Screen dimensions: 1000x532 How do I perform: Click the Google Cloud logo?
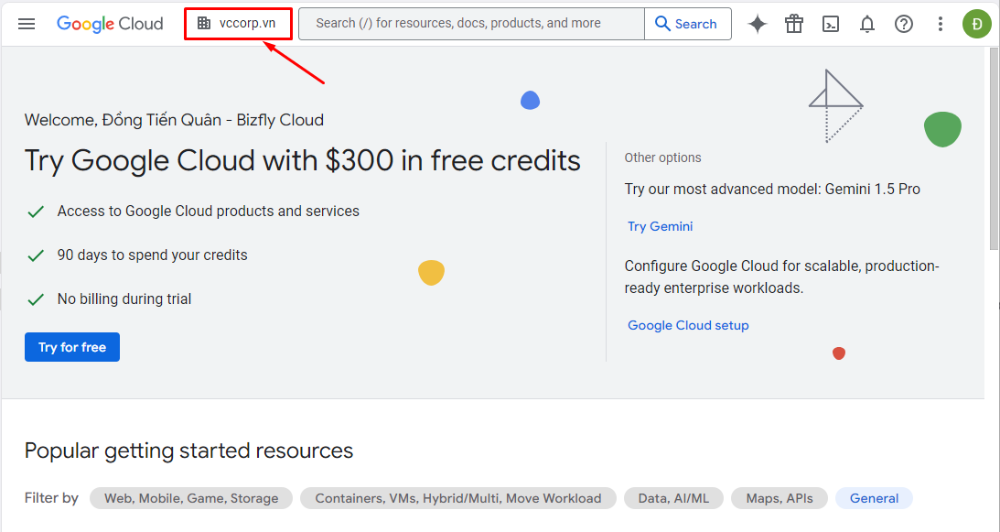click(x=110, y=24)
